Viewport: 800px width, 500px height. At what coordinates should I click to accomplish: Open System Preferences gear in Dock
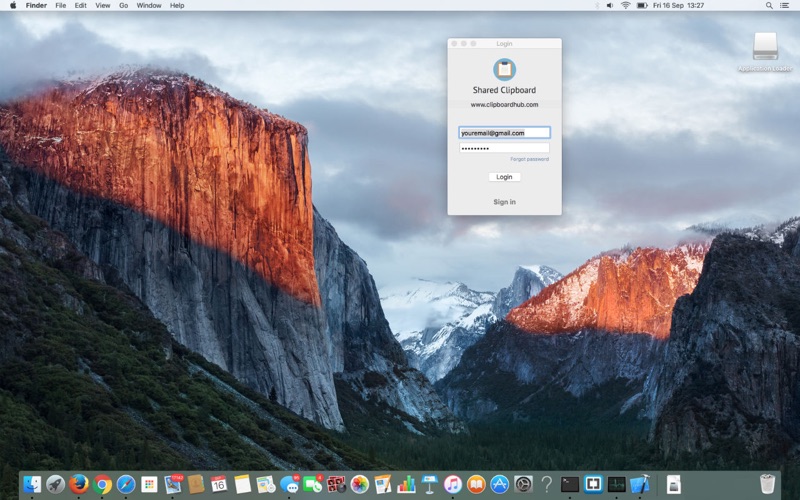[523, 484]
